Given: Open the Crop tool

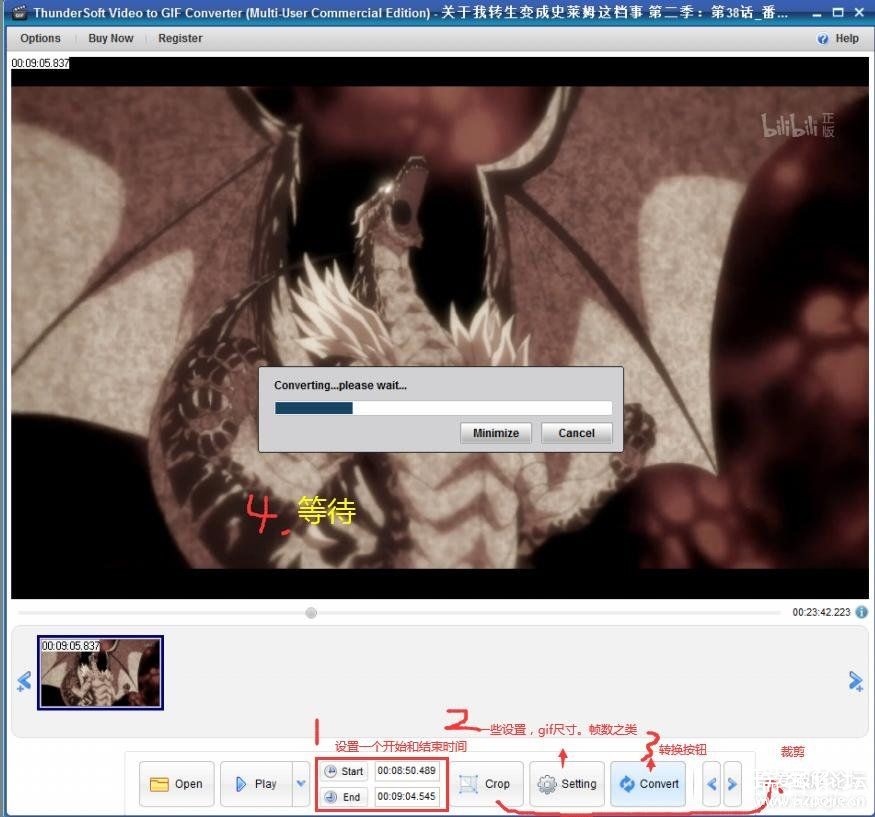Looking at the screenshot, I should pyautogui.click(x=485, y=784).
